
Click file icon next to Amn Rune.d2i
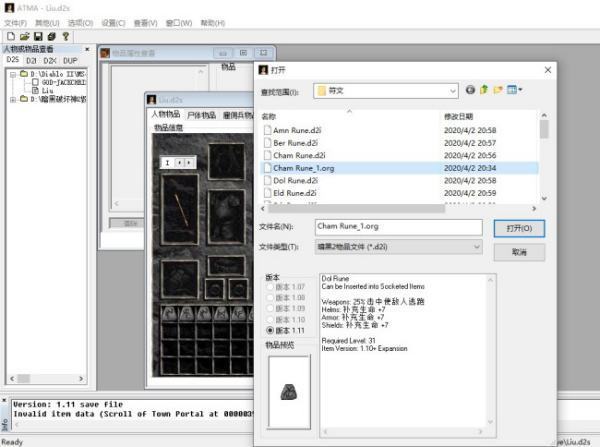tap(267, 130)
